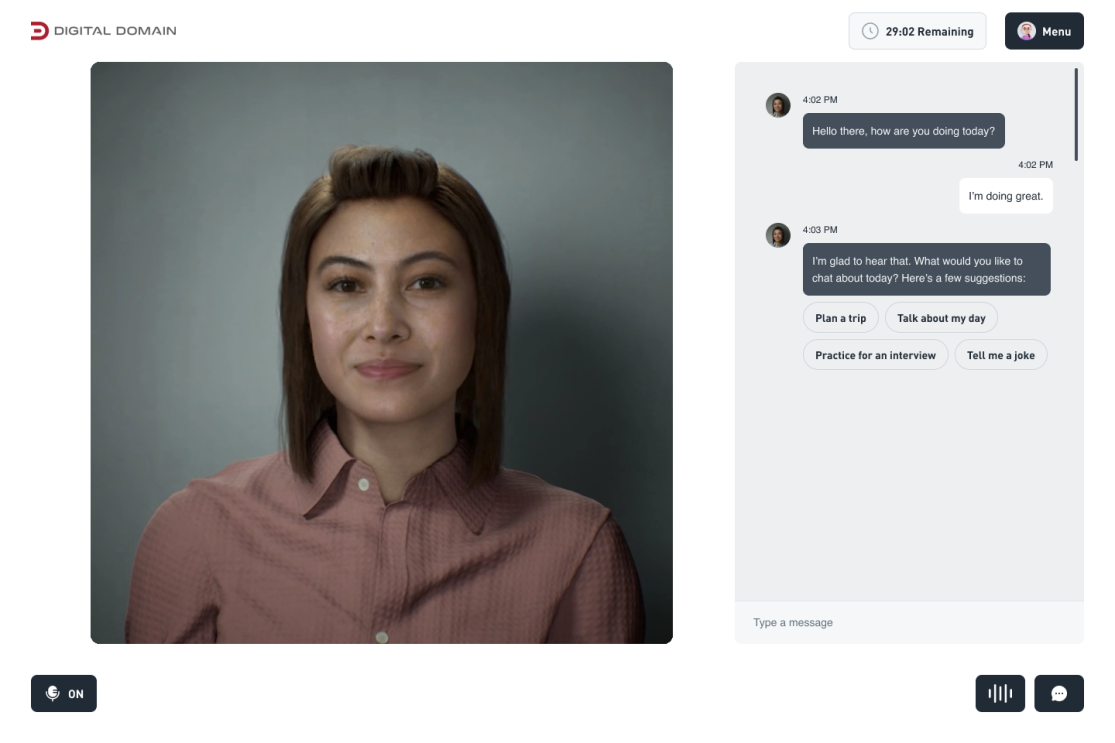Screen dimensions: 1115x743
Task: Click the avatar video of the digital human
Action: click(x=382, y=353)
